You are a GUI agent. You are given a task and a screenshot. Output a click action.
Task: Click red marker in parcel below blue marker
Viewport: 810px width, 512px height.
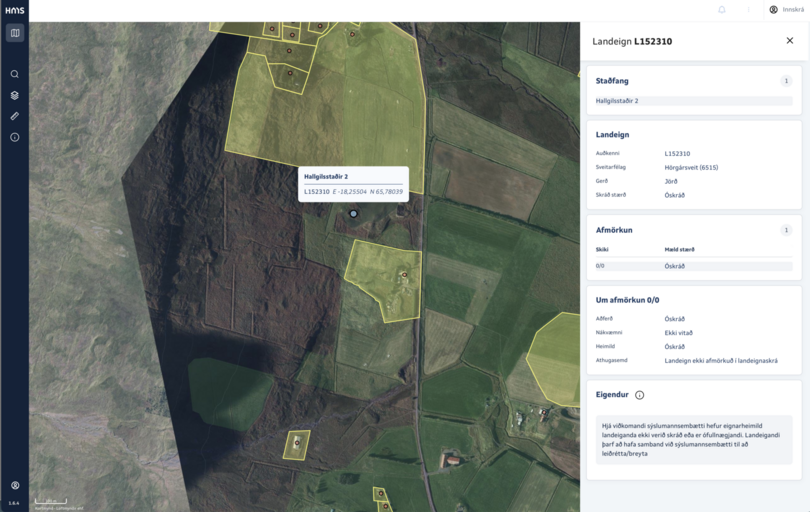pyautogui.click(x=404, y=275)
